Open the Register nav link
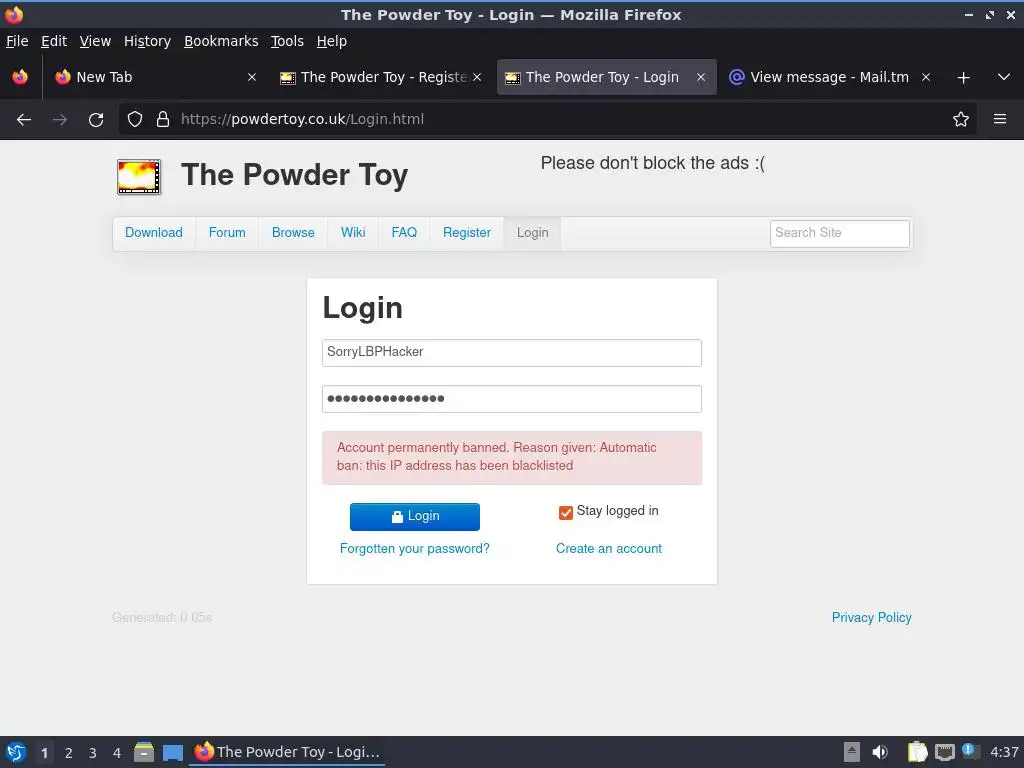Image resolution: width=1024 pixels, height=768 pixels. [467, 232]
